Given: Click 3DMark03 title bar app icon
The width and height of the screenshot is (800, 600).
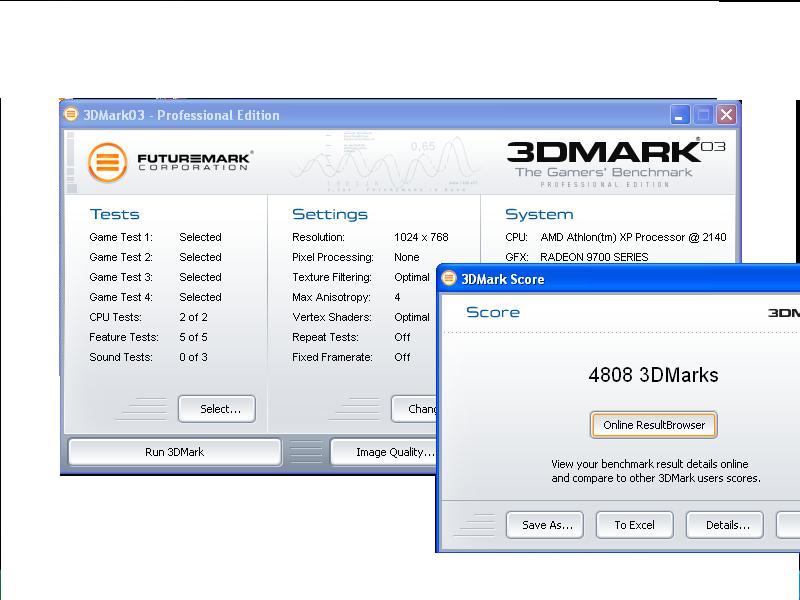Looking at the screenshot, I should click(71, 114).
